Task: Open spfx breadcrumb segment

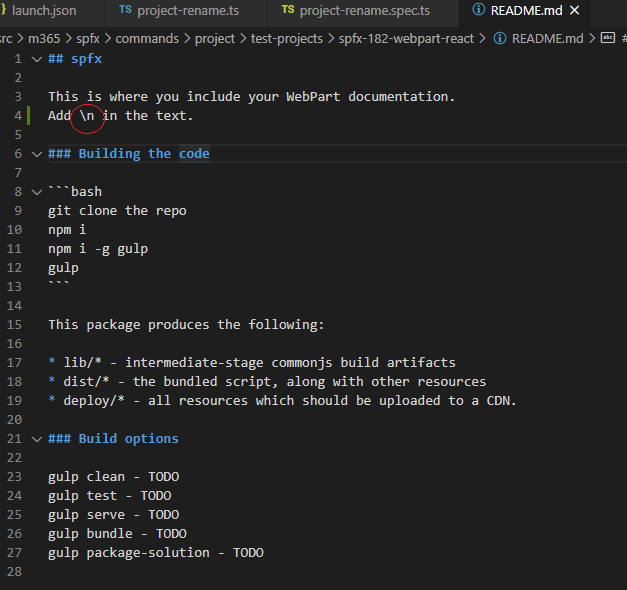Action: point(88,39)
